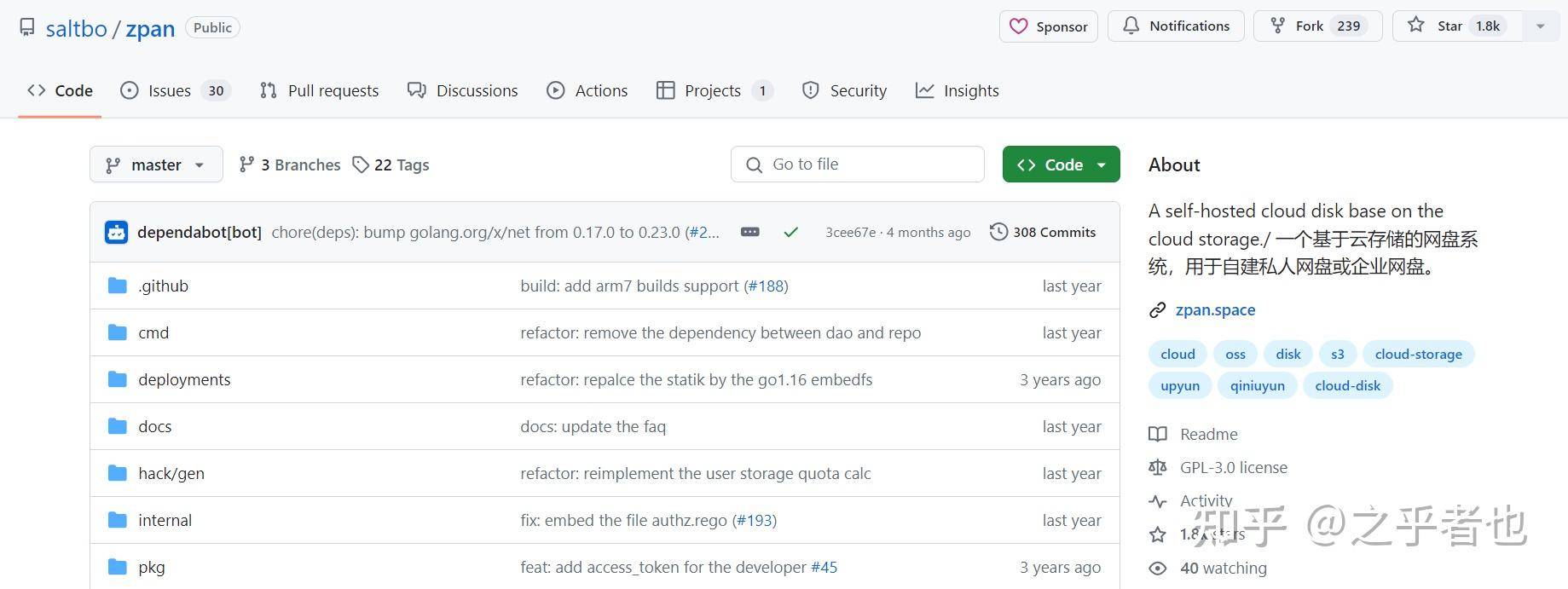1568x589 pixels.
Task: Focus the Go to file search field
Action: point(857,164)
